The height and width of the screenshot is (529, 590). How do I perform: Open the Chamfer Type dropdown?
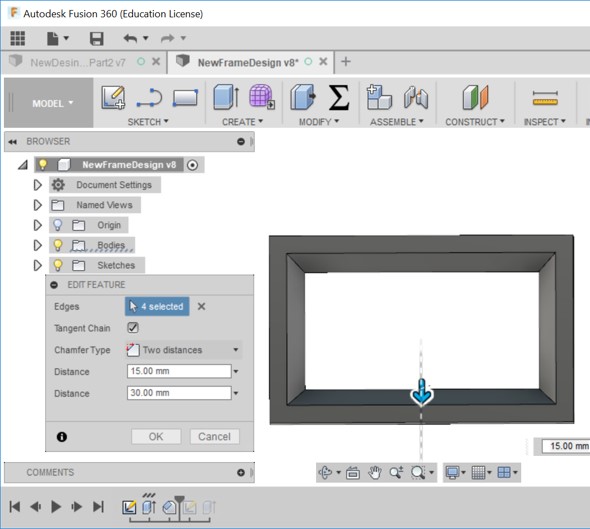(183, 350)
